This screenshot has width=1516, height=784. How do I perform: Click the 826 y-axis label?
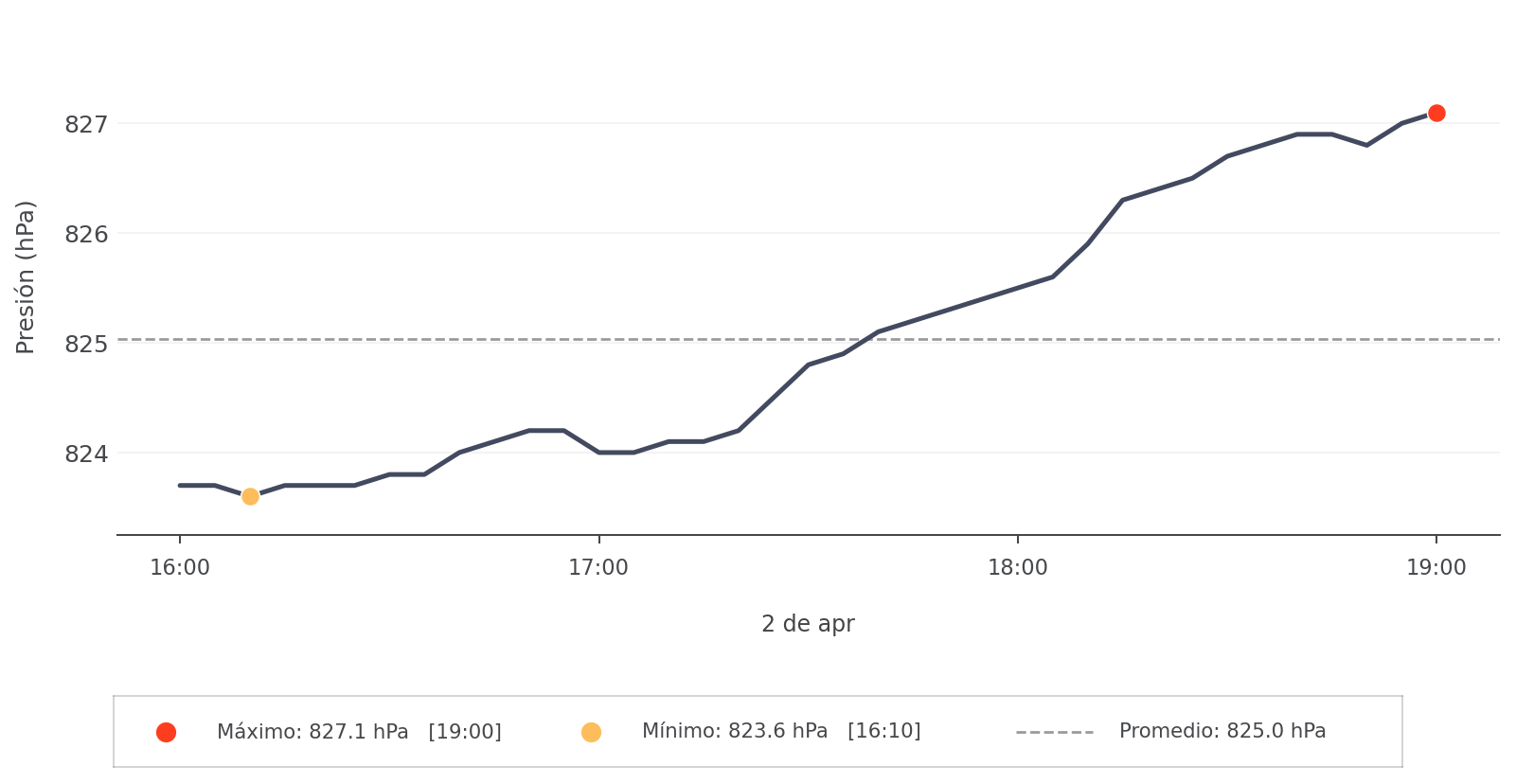click(x=86, y=234)
